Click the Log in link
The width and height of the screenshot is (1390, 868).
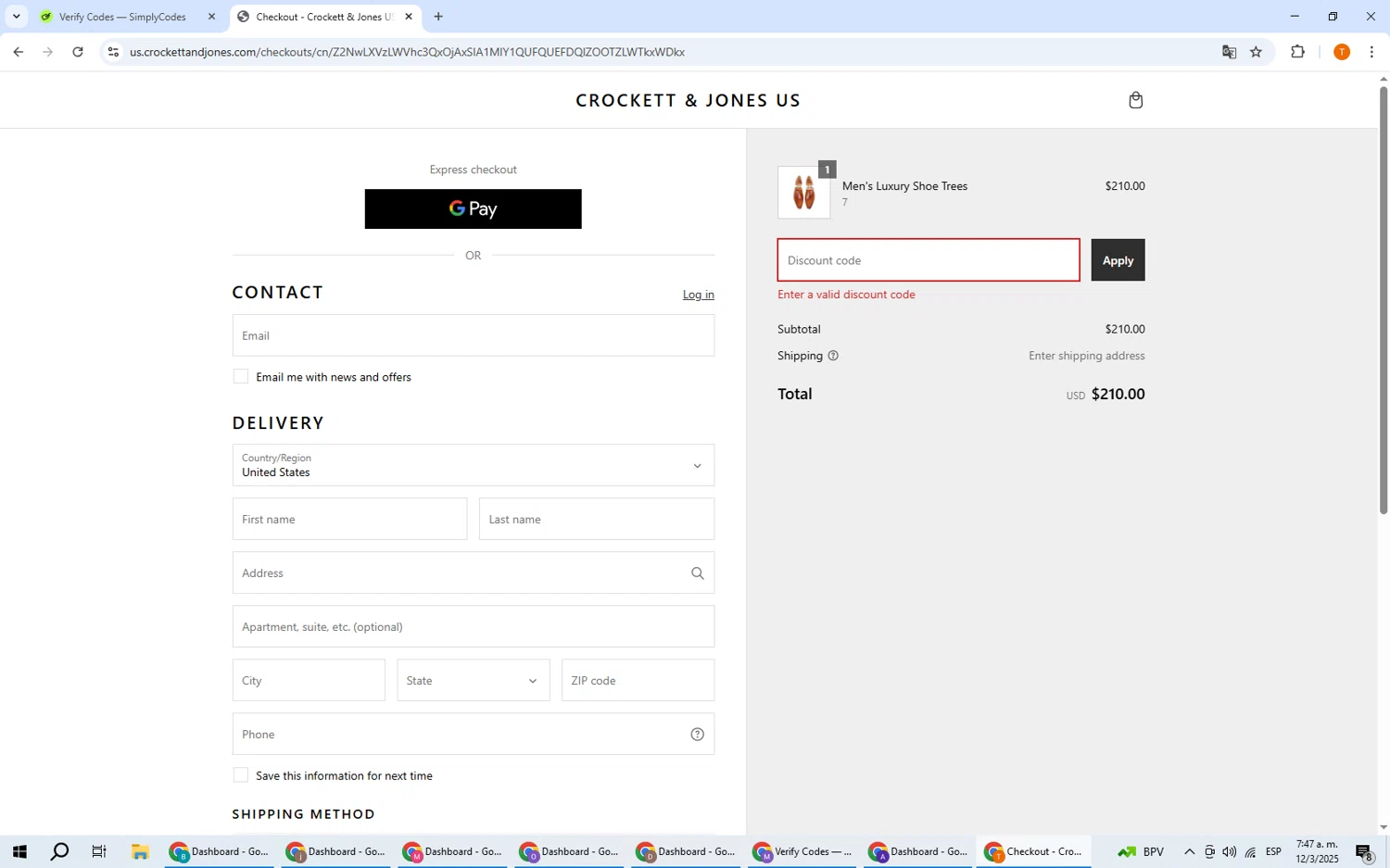[x=699, y=295]
